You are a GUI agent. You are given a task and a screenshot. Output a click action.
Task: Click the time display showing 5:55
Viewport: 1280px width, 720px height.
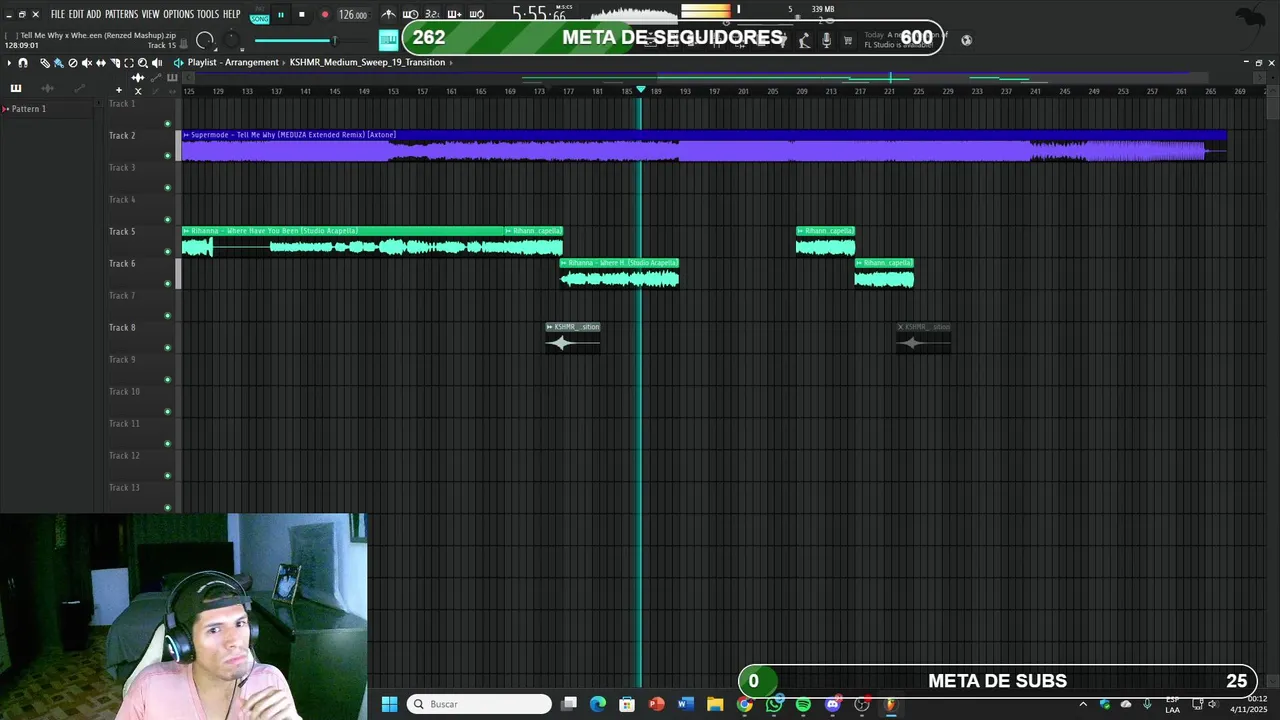tap(539, 14)
